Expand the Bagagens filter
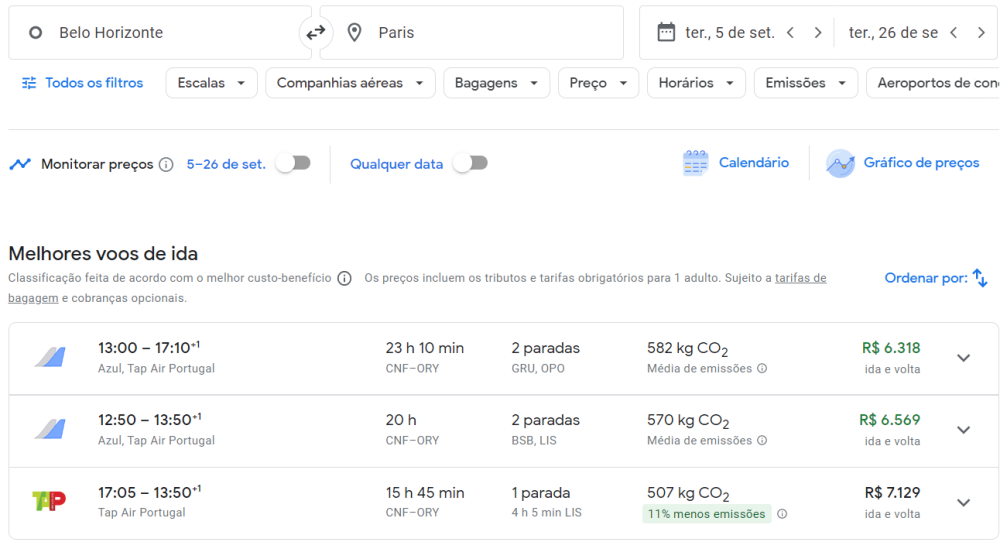 coord(496,83)
